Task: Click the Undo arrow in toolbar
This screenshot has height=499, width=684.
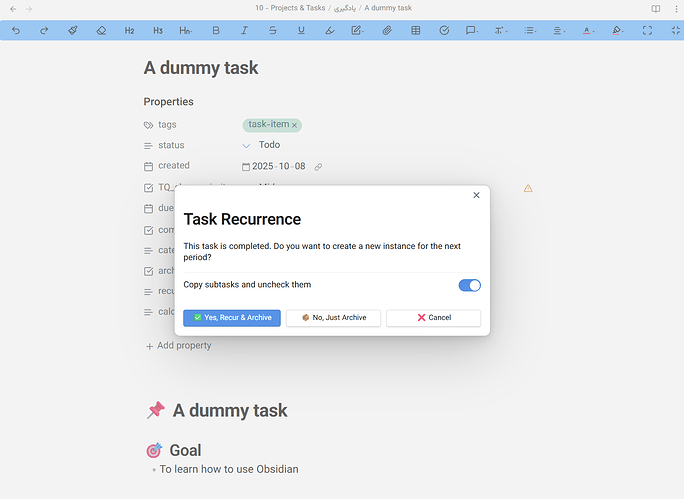Action: [x=16, y=31]
